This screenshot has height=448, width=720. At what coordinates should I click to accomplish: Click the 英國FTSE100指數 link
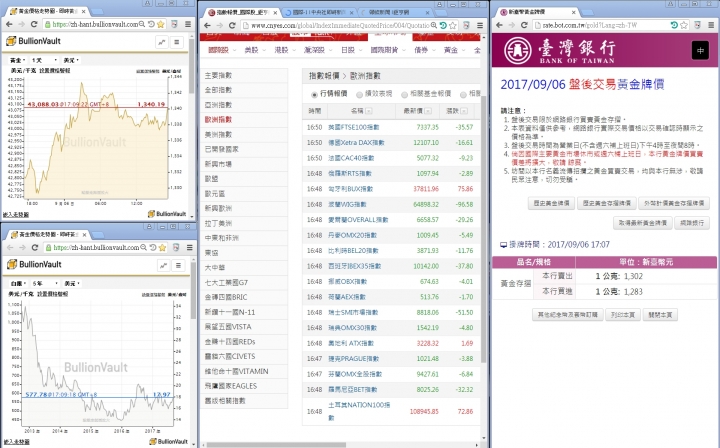coord(363,128)
